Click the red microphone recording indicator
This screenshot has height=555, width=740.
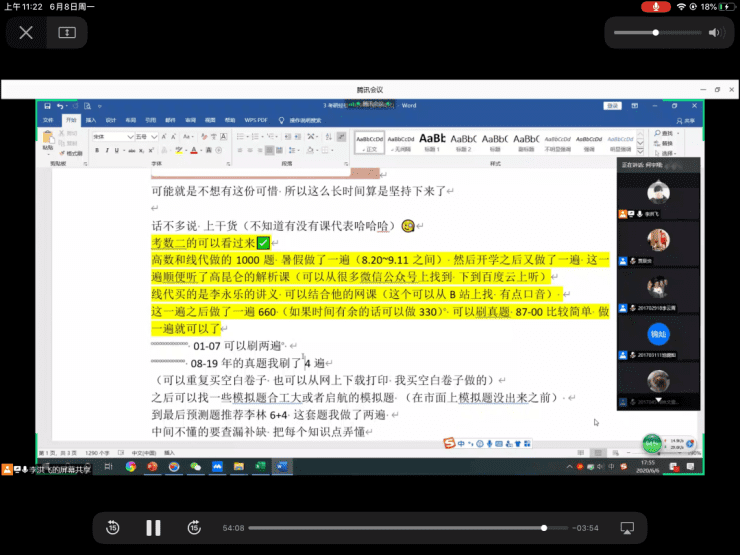coord(657,7)
